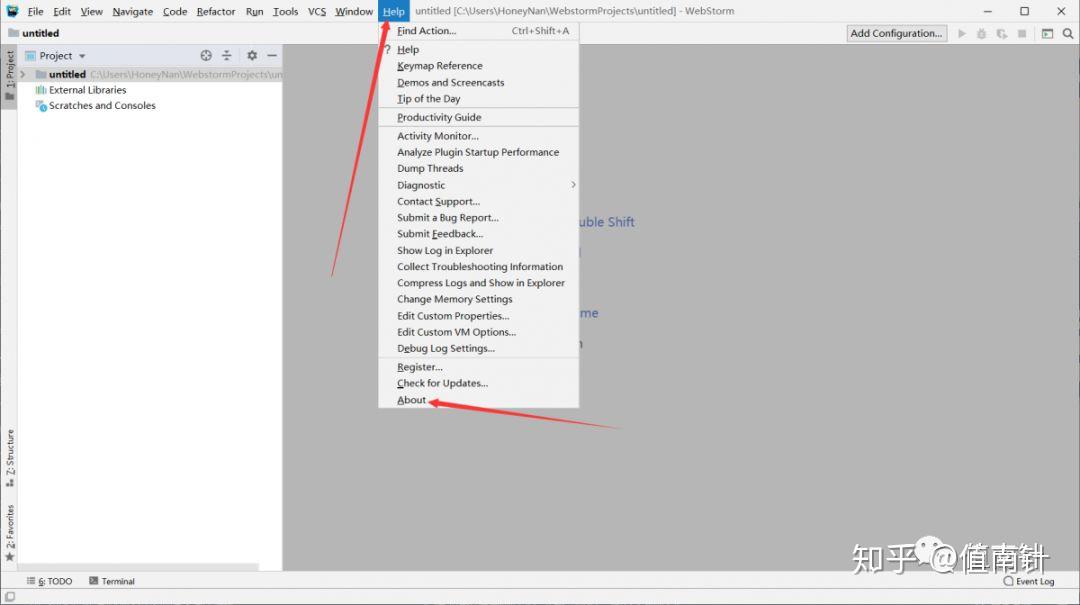Screen dimensions: 1080x605
Task: Open the Event Log
Action: [x=1029, y=582]
